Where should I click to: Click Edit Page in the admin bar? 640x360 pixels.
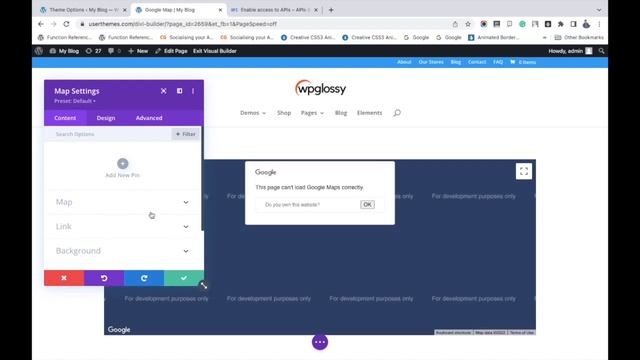point(172,51)
